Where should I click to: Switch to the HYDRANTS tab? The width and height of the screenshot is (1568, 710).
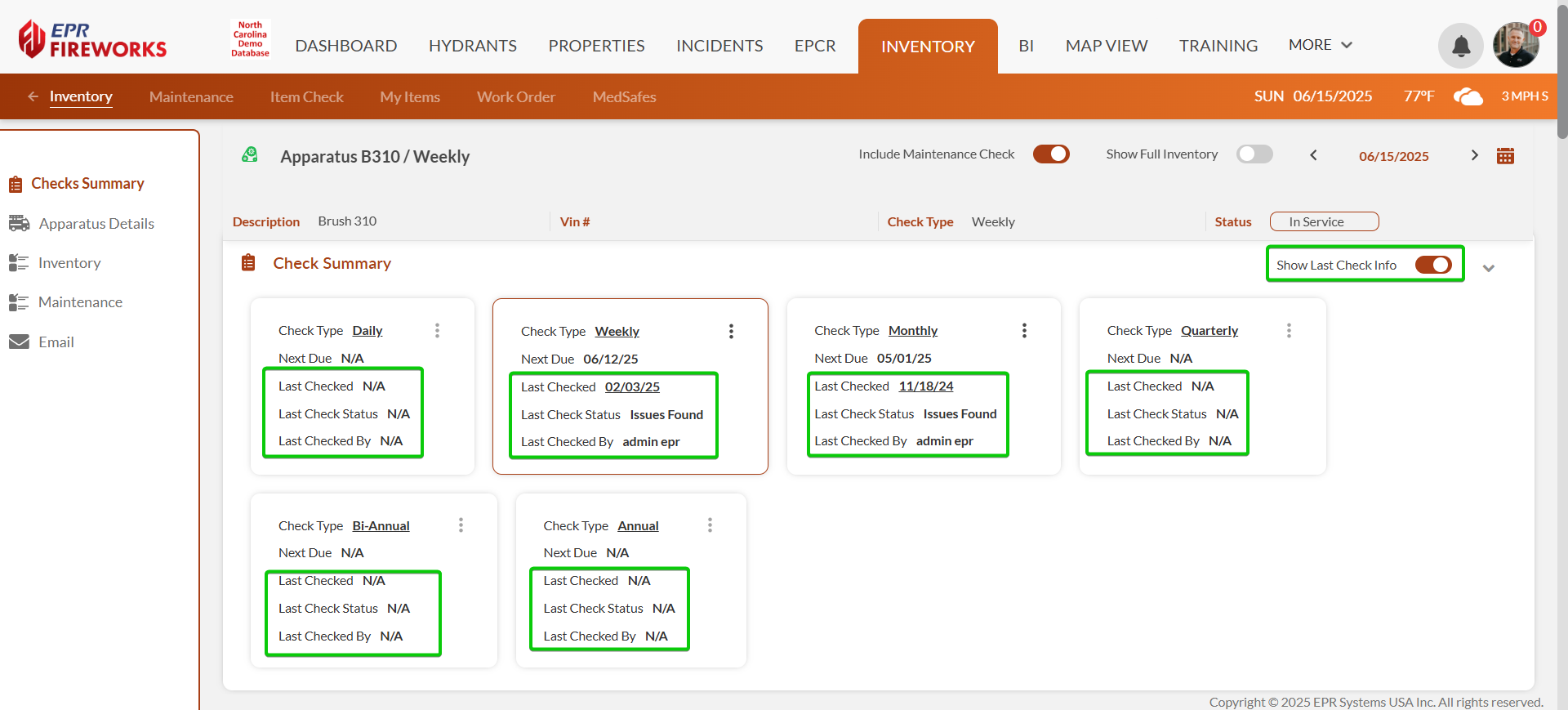pos(472,46)
